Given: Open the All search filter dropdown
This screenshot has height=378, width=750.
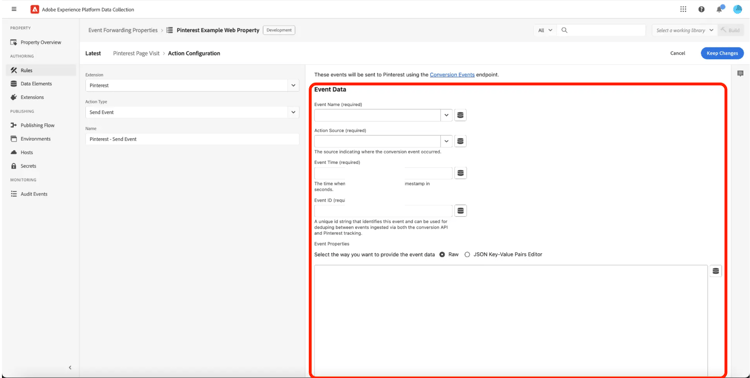Looking at the screenshot, I should coord(545,30).
